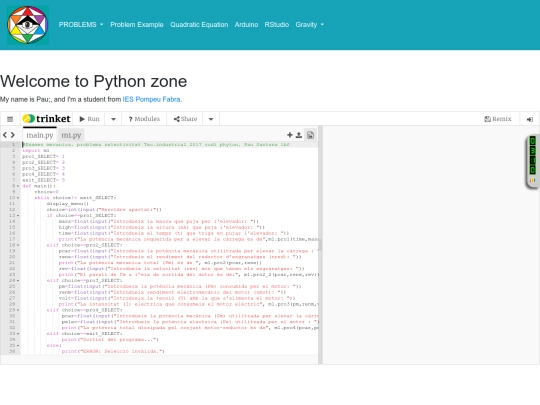Collapse the while loop fold at line 10
Image resolution: width=540 pixels, height=405 pixels.
pyautogui.click(x=18, y=198)
